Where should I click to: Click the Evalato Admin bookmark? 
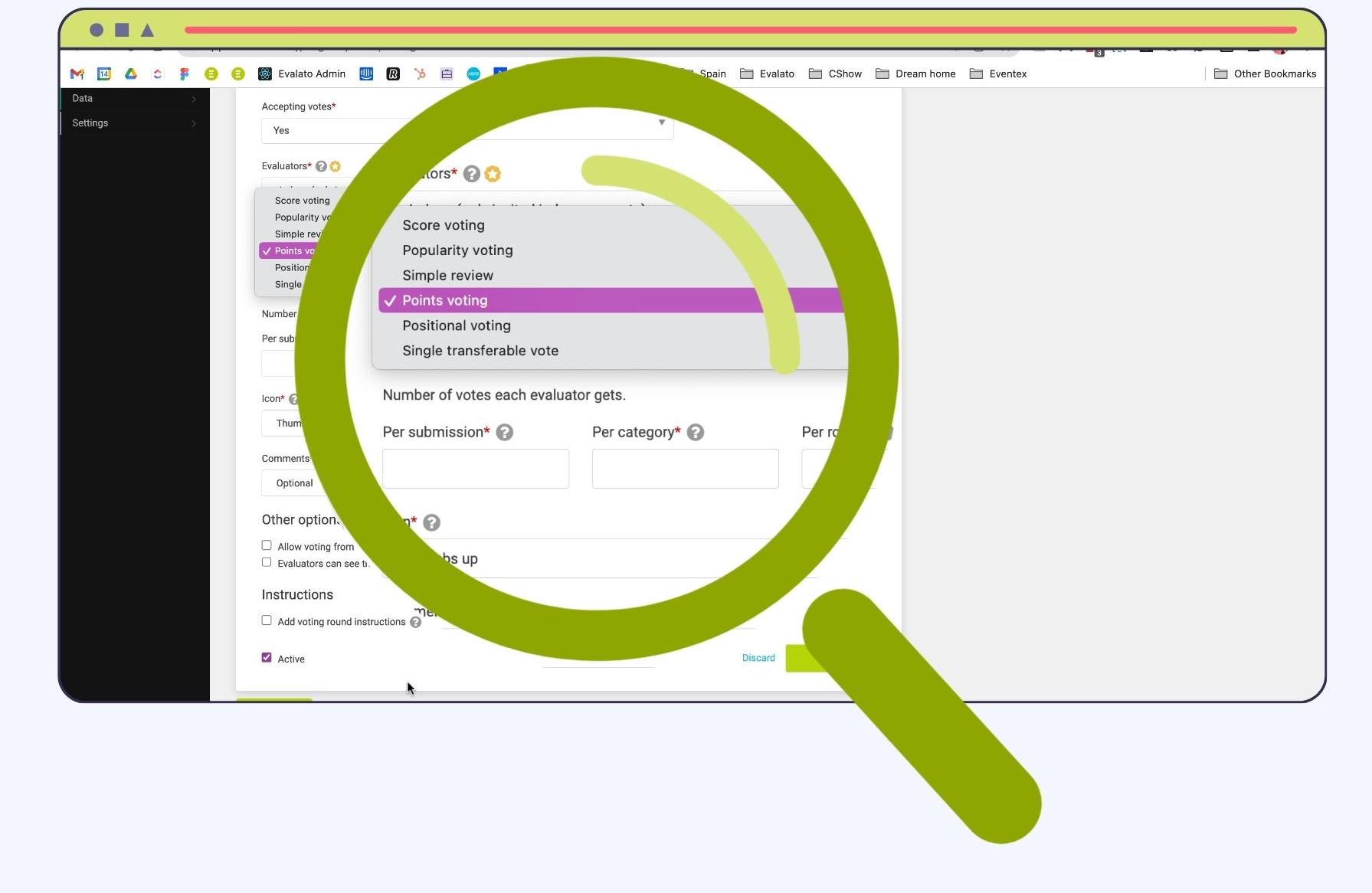coord(302,74)
